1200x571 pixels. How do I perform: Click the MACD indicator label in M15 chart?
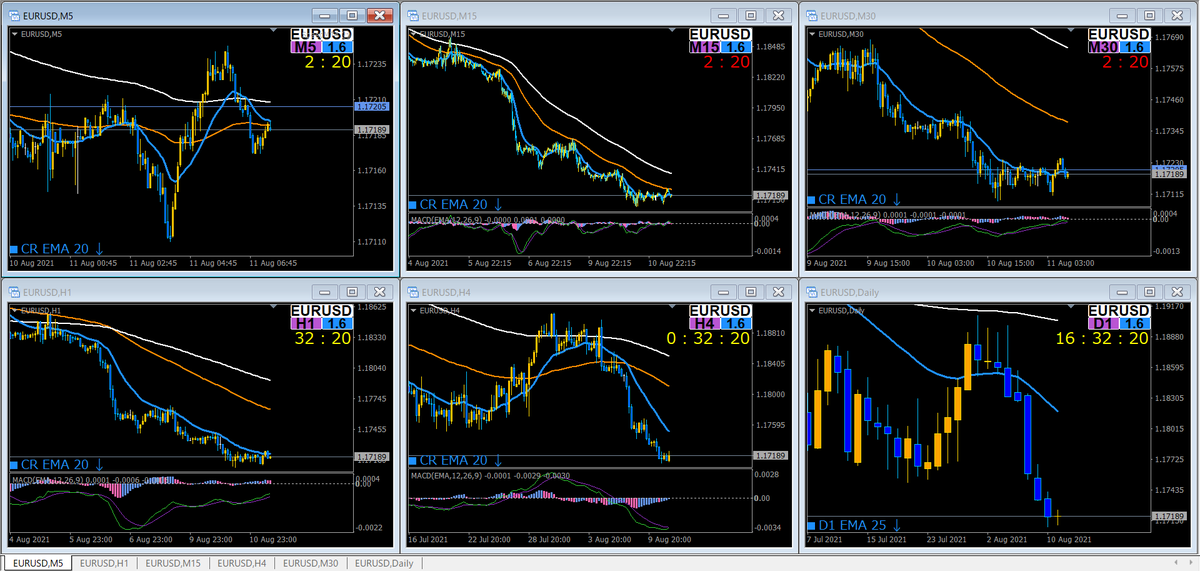click(488, 220)
